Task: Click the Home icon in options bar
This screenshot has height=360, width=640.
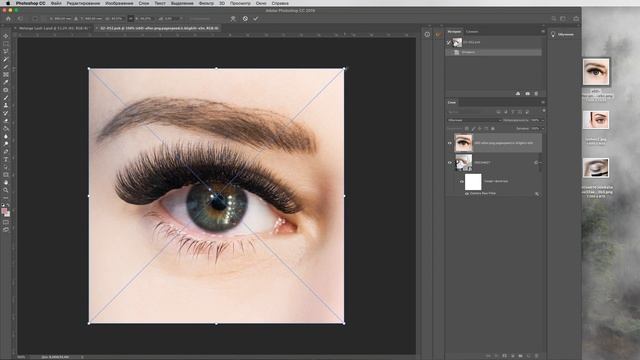Action: point(8,19)
